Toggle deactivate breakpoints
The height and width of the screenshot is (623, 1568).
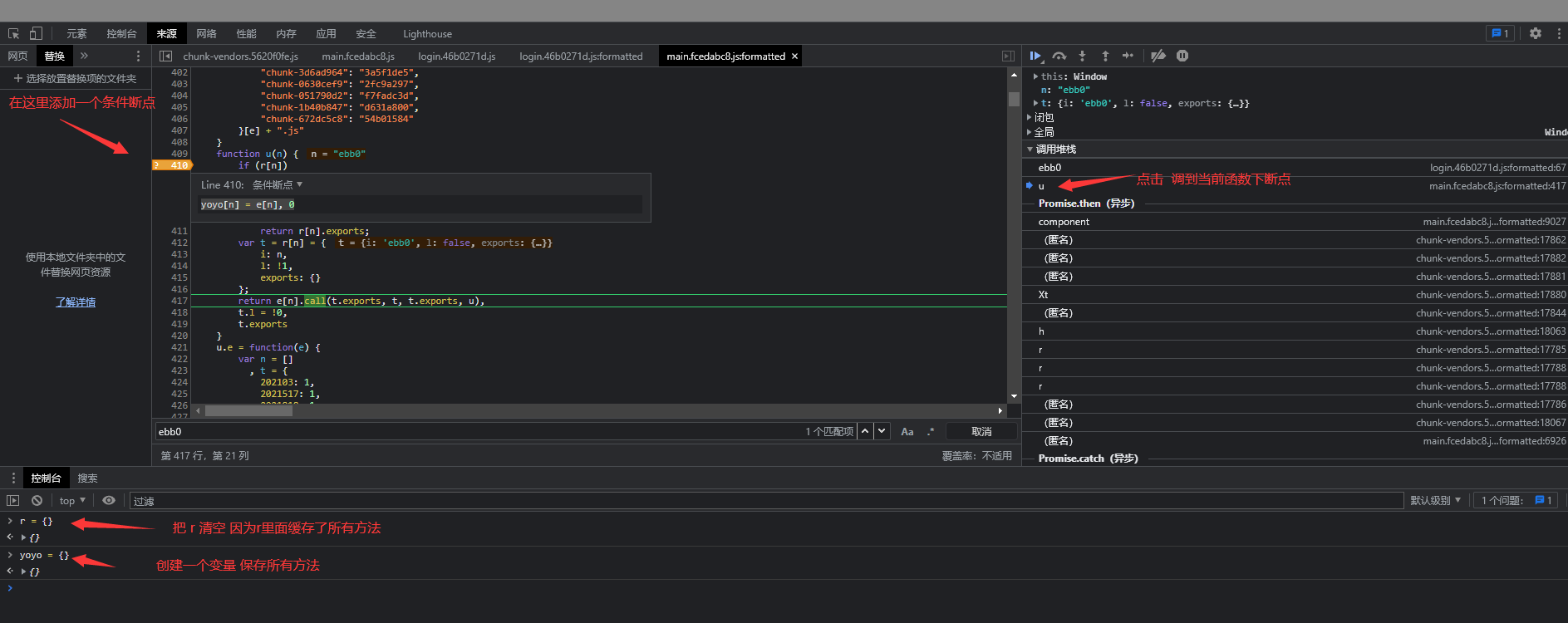pyautogui.click(x=1158, y=56)
